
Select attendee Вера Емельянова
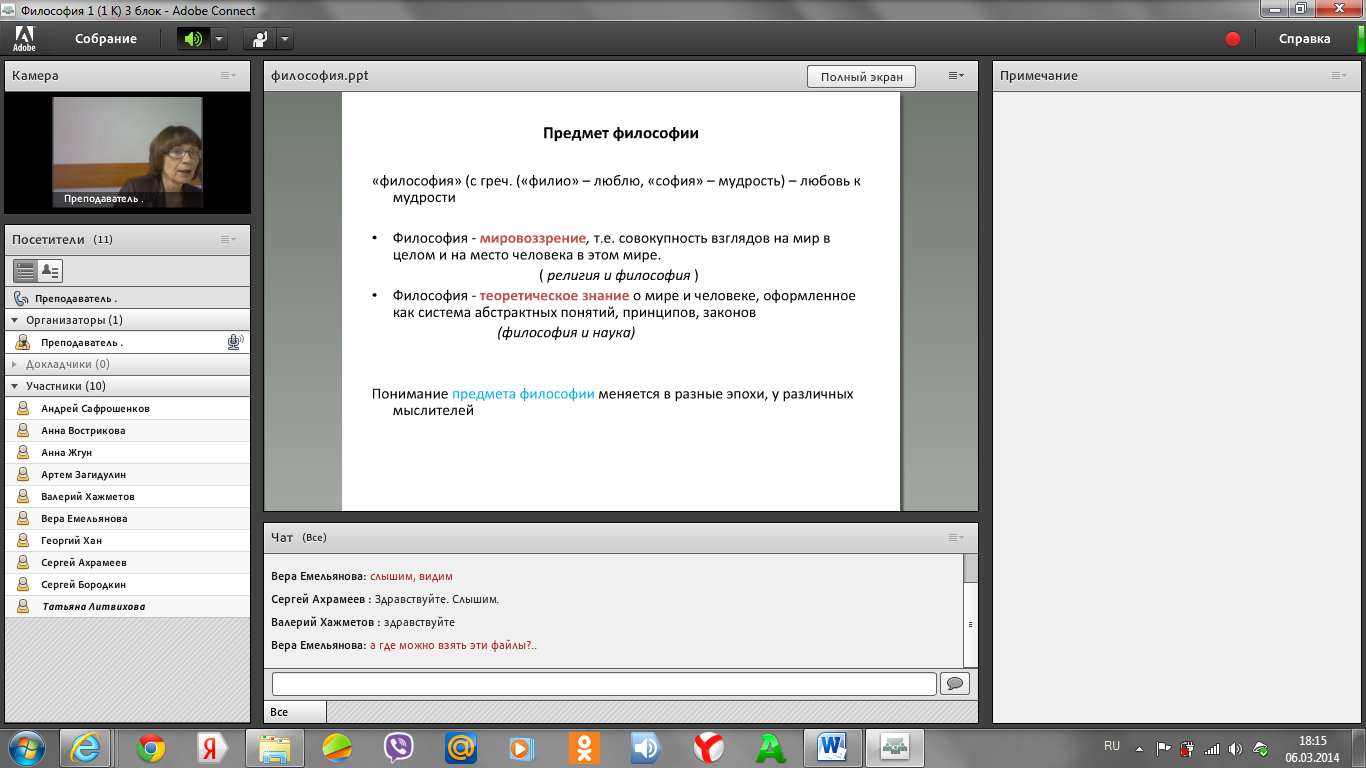pos(127,518)
